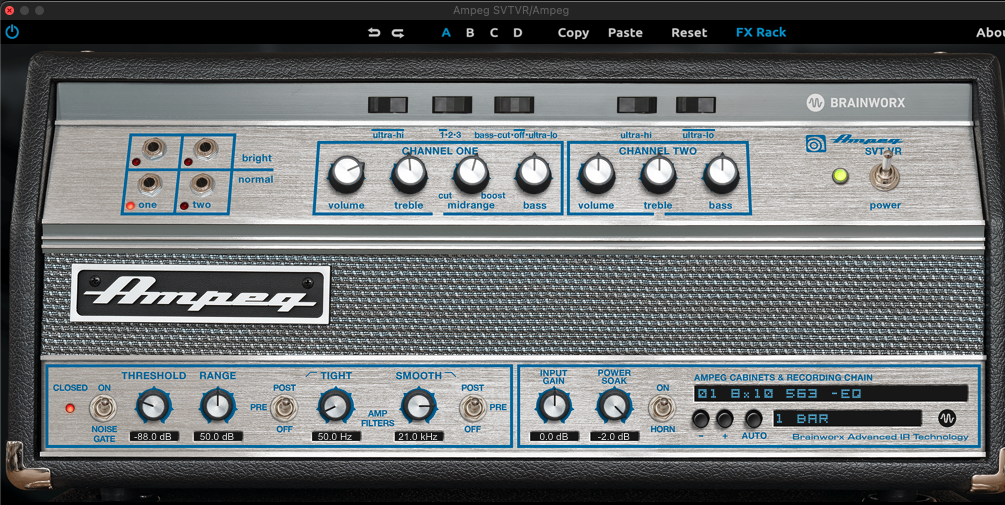The height and width of the screenshot is (505, 1005).
Task: Flip Channel Two ultra-hi rocker switch
Action: (x=636, y=104)
